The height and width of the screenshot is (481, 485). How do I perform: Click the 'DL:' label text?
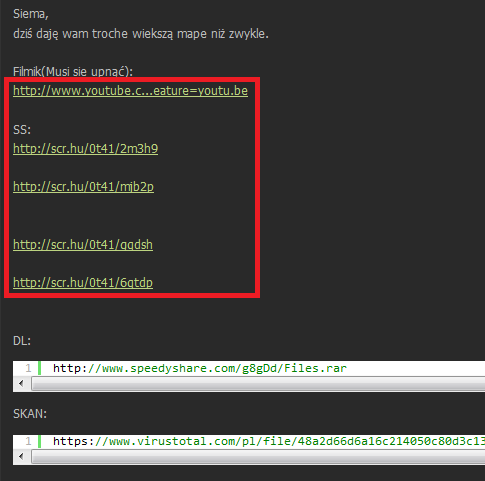22,341
